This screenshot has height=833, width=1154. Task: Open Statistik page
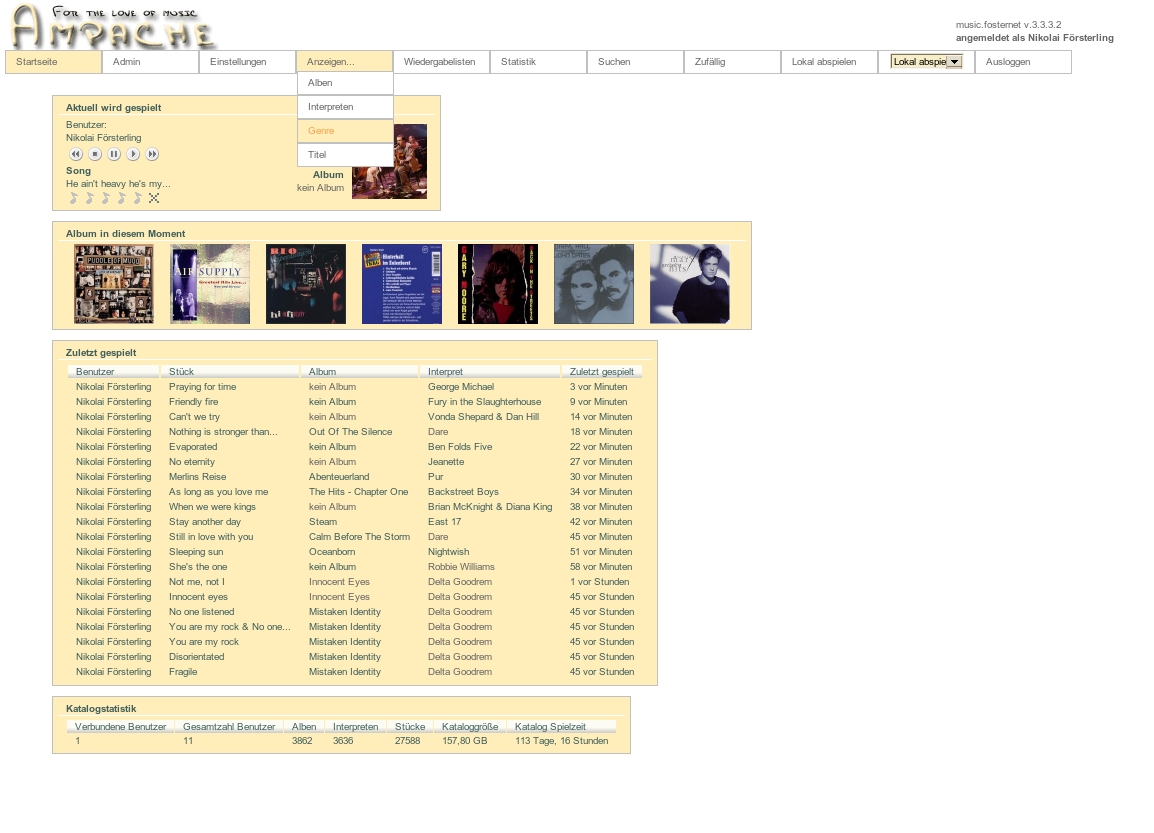click(539, 62)
